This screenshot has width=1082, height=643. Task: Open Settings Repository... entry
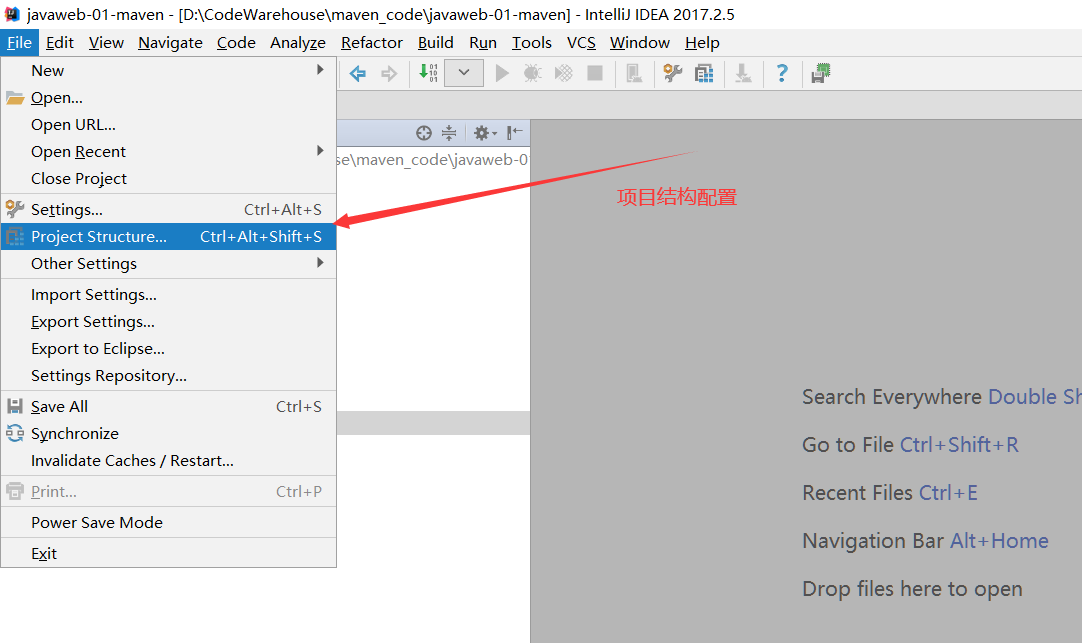pyautogui.click(x=168, y=375)
